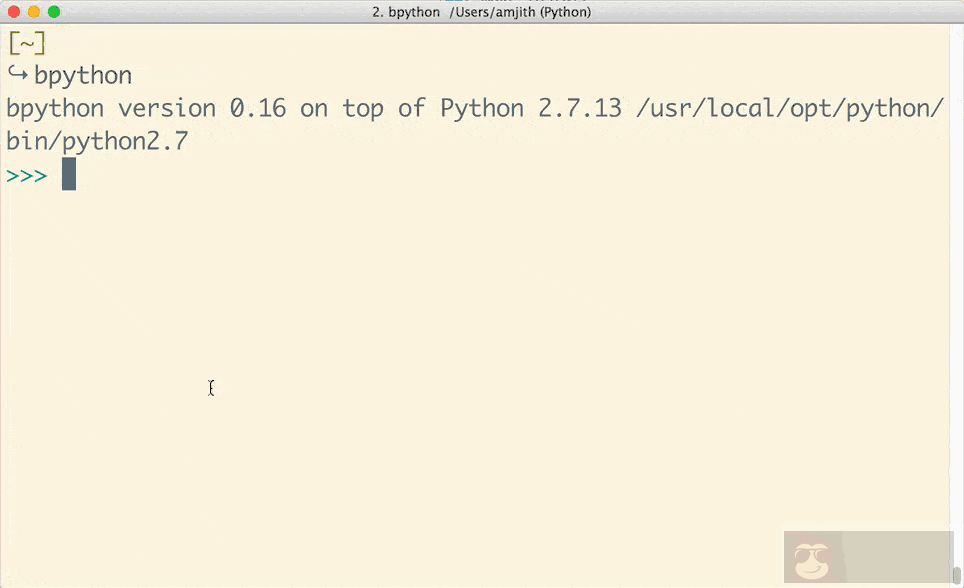Viewport: 964px width, 588px height.
Task: Click the gray panel beside the monkey
Action: [x=895, y=556]
